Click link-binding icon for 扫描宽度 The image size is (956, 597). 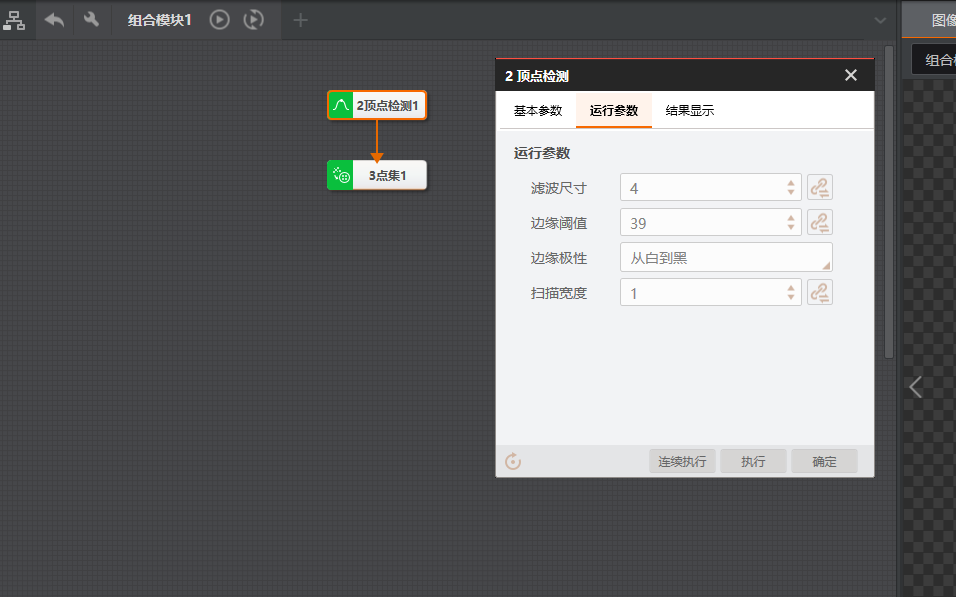tap(820, 292)
